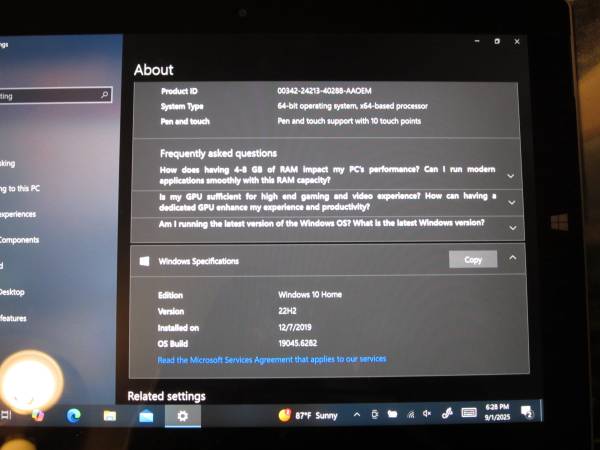
Task: Open the touch keyboard tray icon
Action: coord(468,412)
